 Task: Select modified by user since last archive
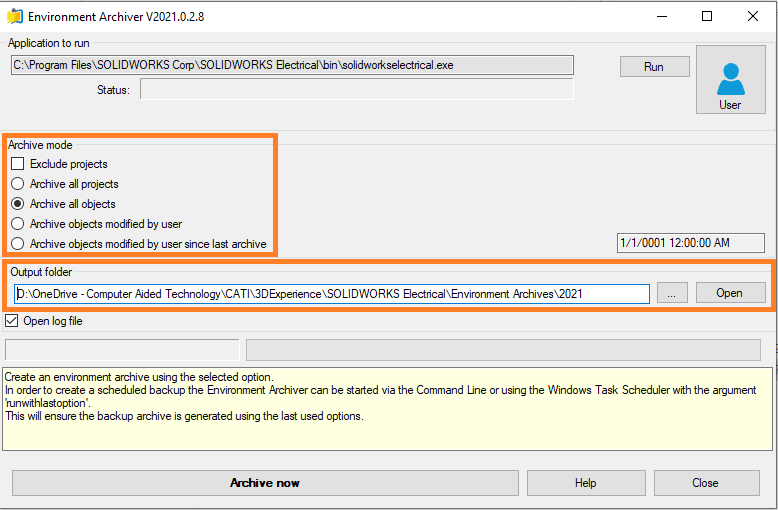coord(18,244)
